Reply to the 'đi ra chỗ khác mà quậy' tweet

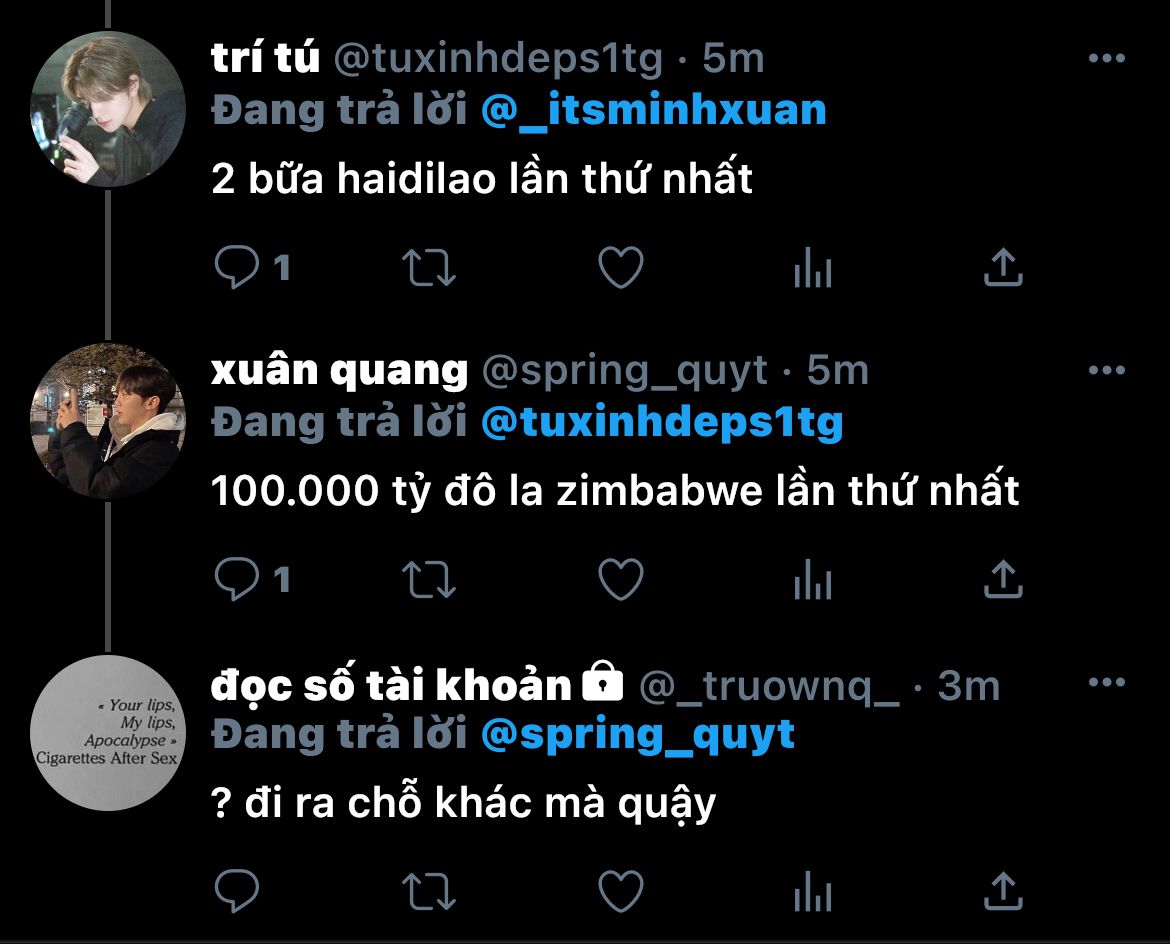click(x=237, y=891)
